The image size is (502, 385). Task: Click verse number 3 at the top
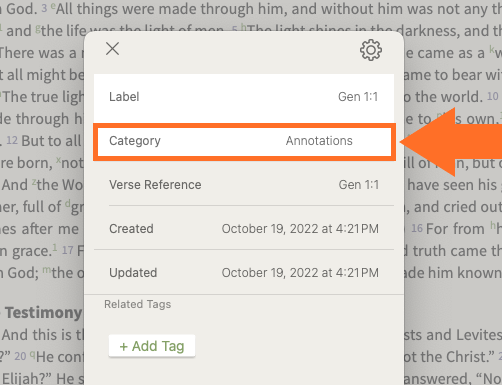(x=44, y=8)
